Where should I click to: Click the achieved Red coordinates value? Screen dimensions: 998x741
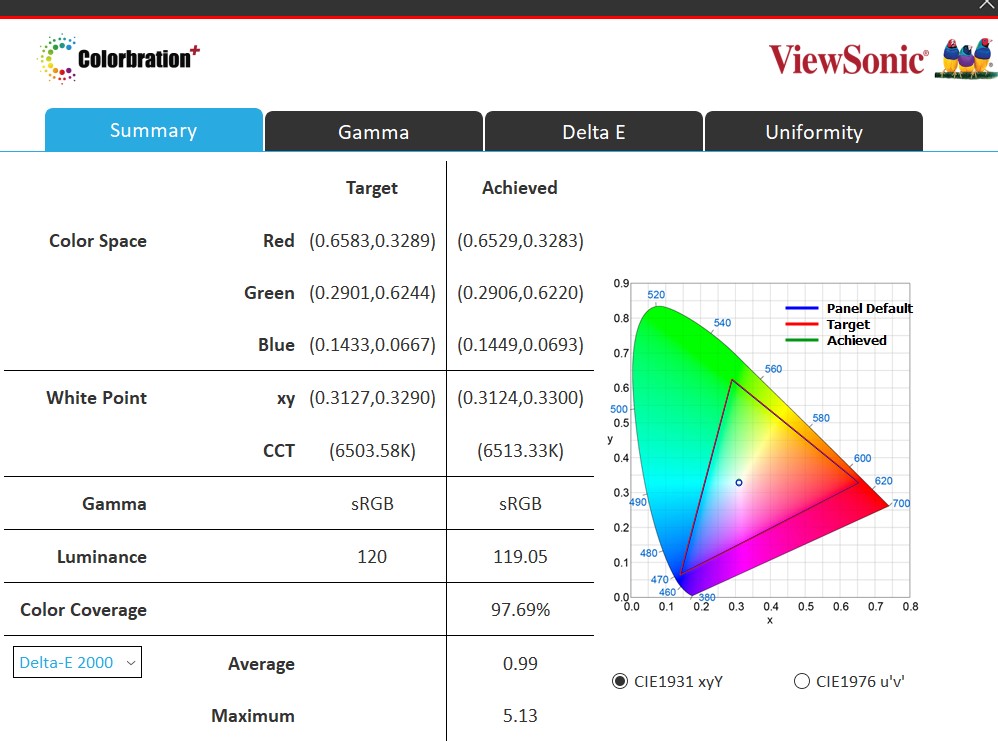tap(520, 241)
